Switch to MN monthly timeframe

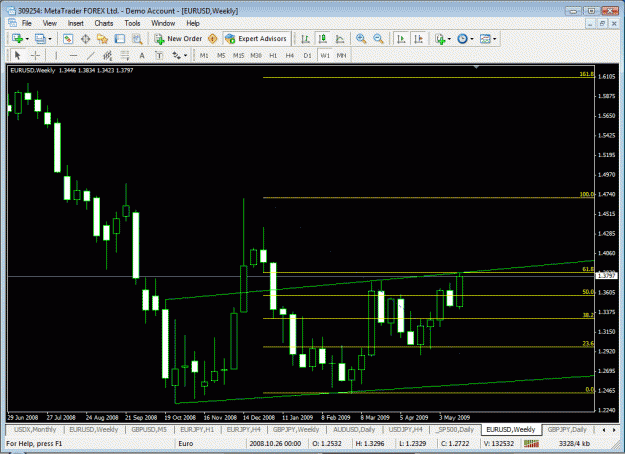point(342,55)
